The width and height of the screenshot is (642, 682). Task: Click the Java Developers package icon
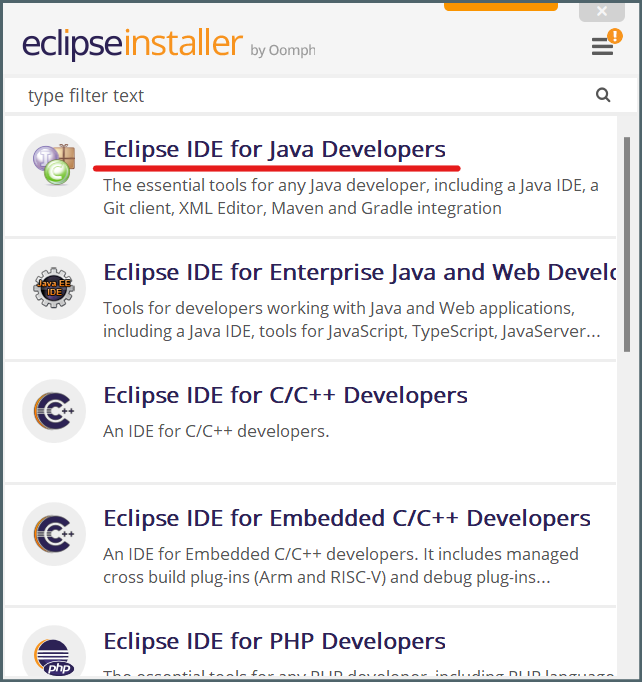coord(54,165)
